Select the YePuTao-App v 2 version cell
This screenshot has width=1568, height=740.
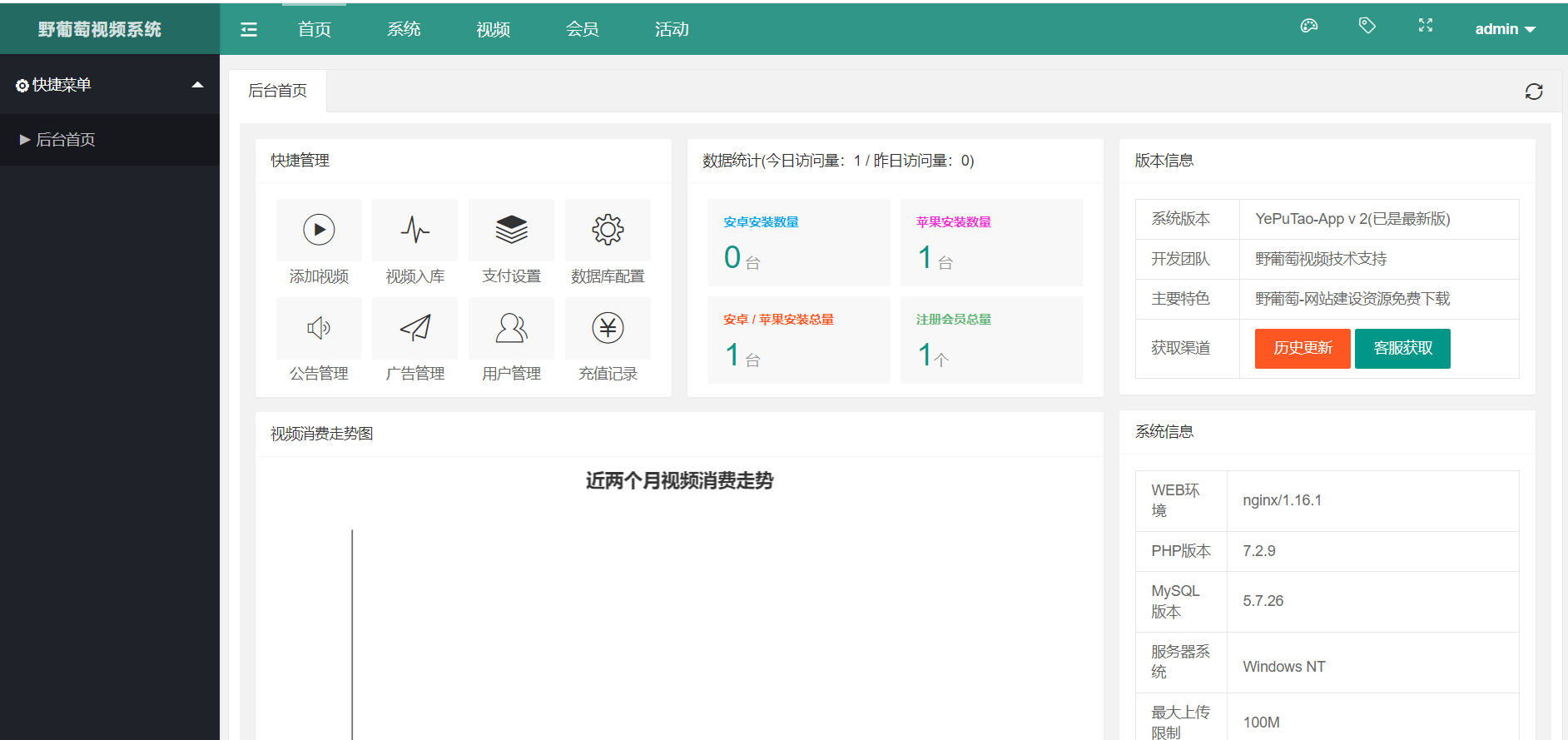(1379, 219)
